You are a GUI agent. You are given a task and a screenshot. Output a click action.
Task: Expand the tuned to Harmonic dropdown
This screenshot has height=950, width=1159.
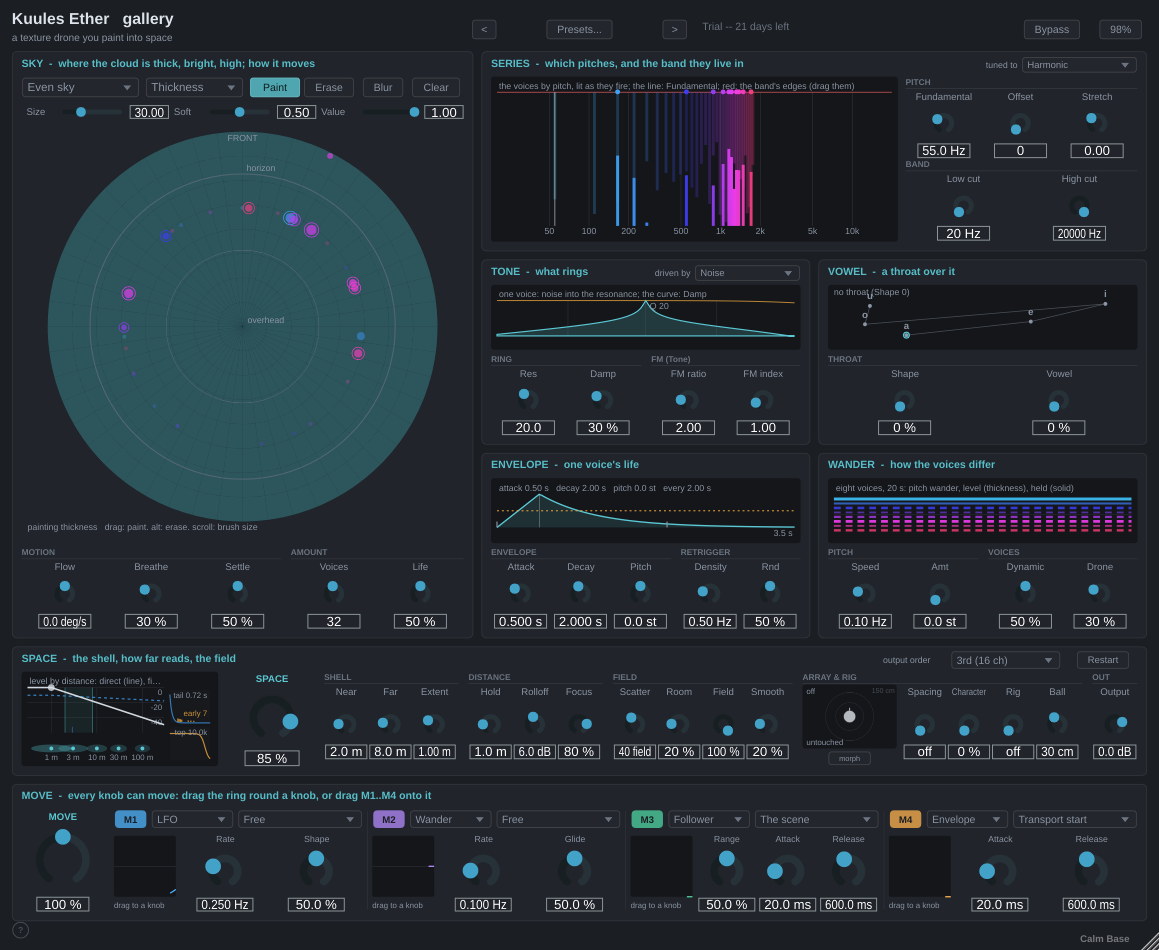[1079, 65]
